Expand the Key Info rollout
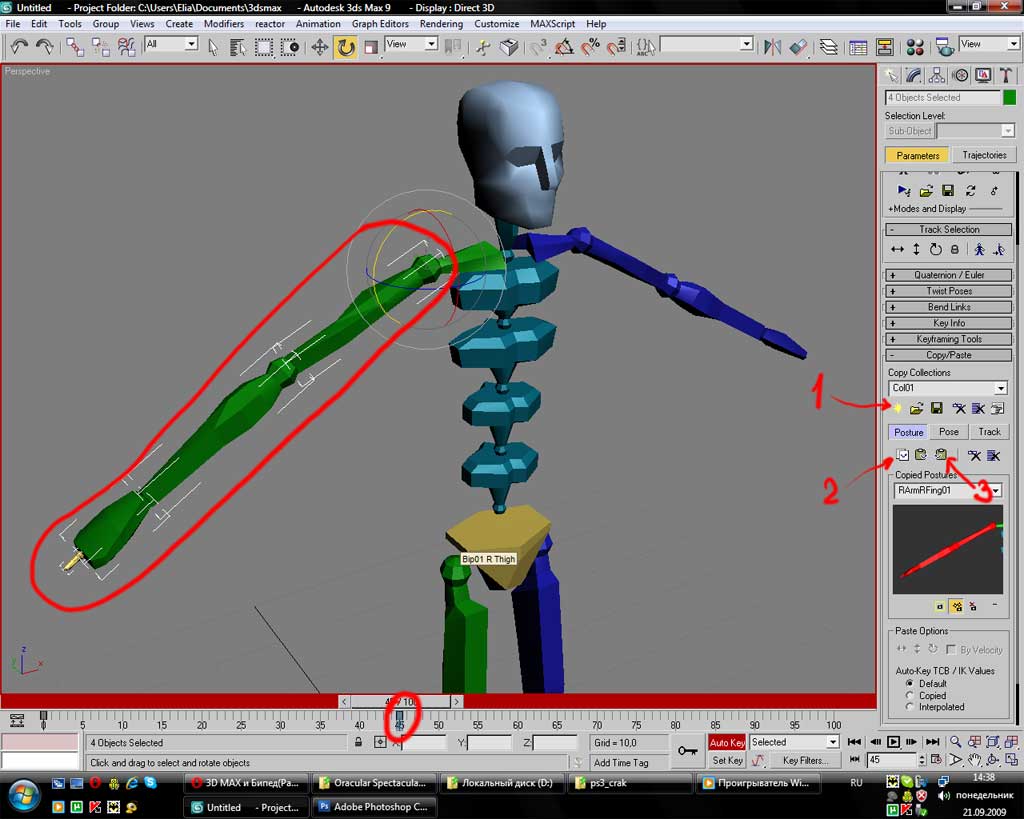Image resolution: width=1024 pixels, height=819 pixels. click(x=948, y=323)
